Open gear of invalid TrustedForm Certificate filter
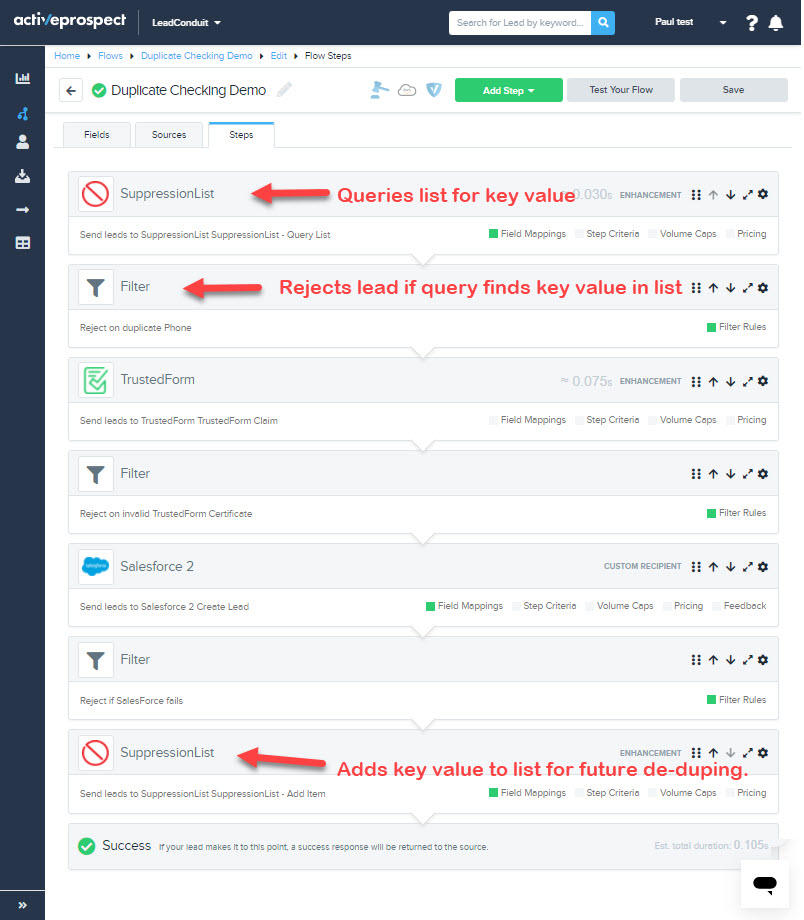Viewport: 804px width, 920px height. (x=763, y=473)
